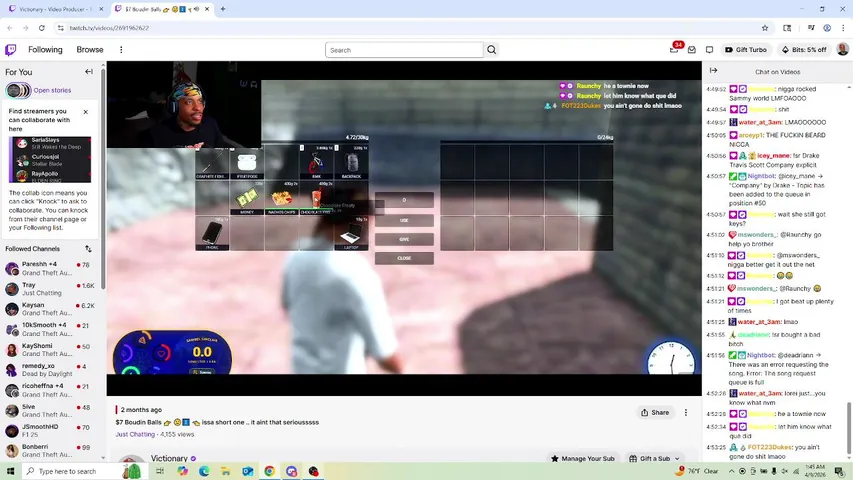Screen dimensions: 853x480
Task: Dismiss the collaborate tip card
Action: click(85, 112)
